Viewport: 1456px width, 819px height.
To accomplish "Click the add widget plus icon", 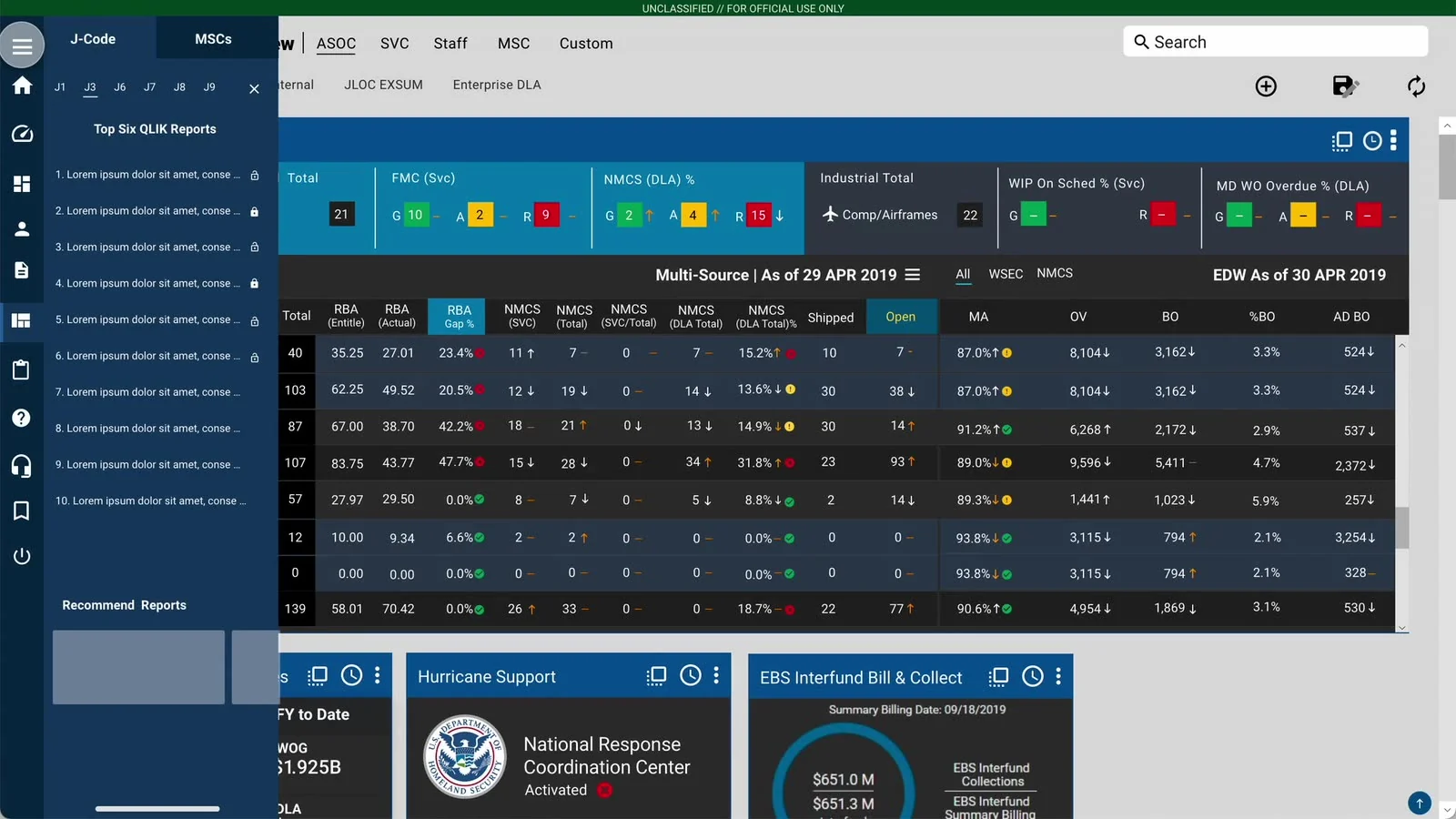I will (1266, 86).
